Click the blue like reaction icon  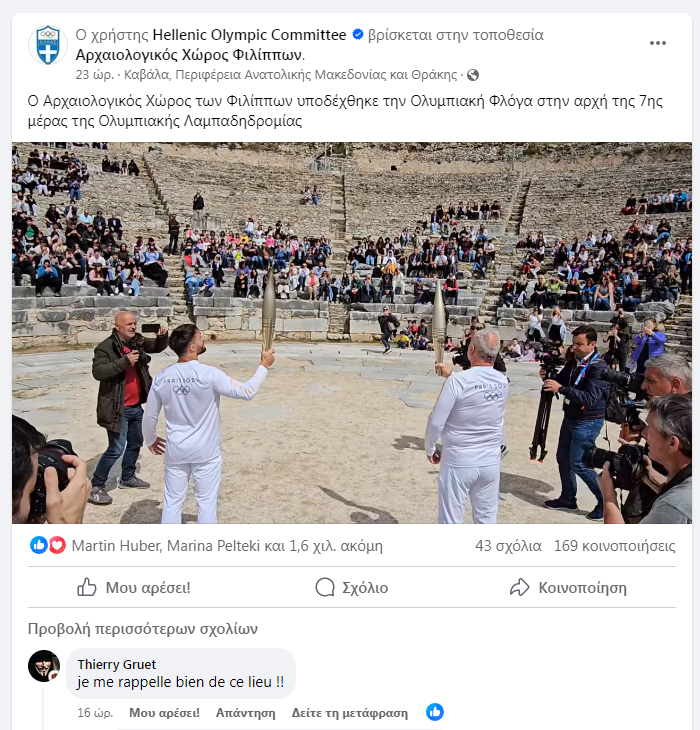(x=39, y=546)
